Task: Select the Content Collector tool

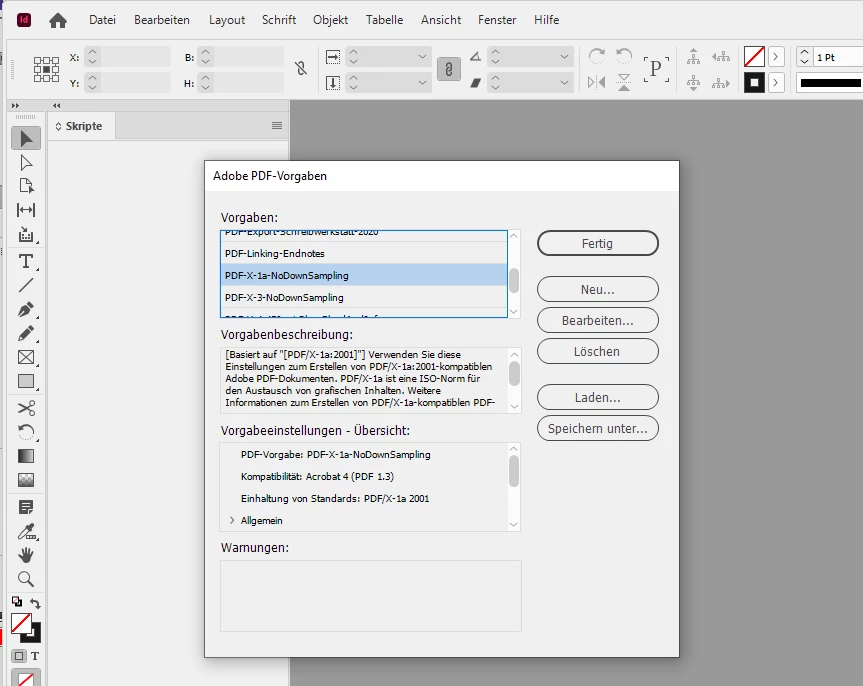Action: click(x=26, y=235)
